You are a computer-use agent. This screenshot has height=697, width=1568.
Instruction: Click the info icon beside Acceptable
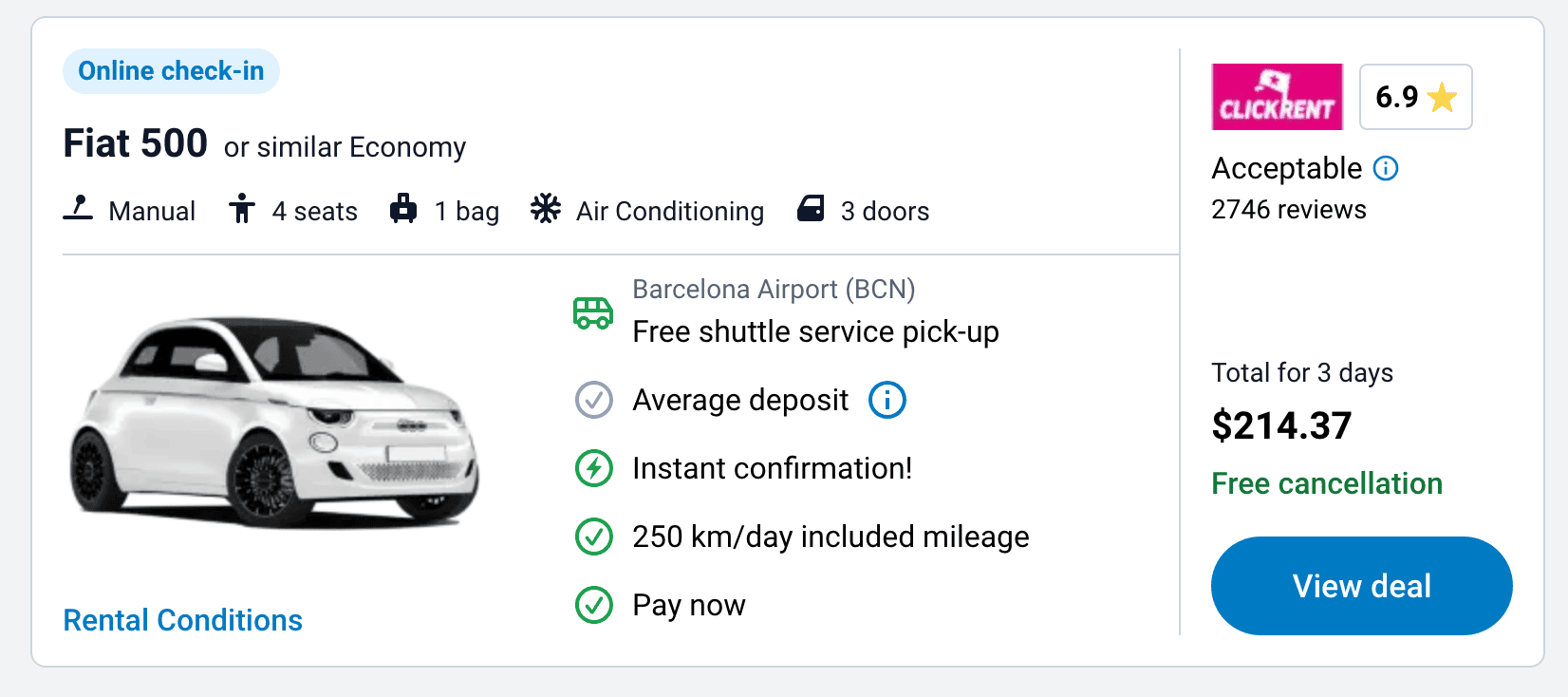pyautogui.click(x=1386, y=168)
